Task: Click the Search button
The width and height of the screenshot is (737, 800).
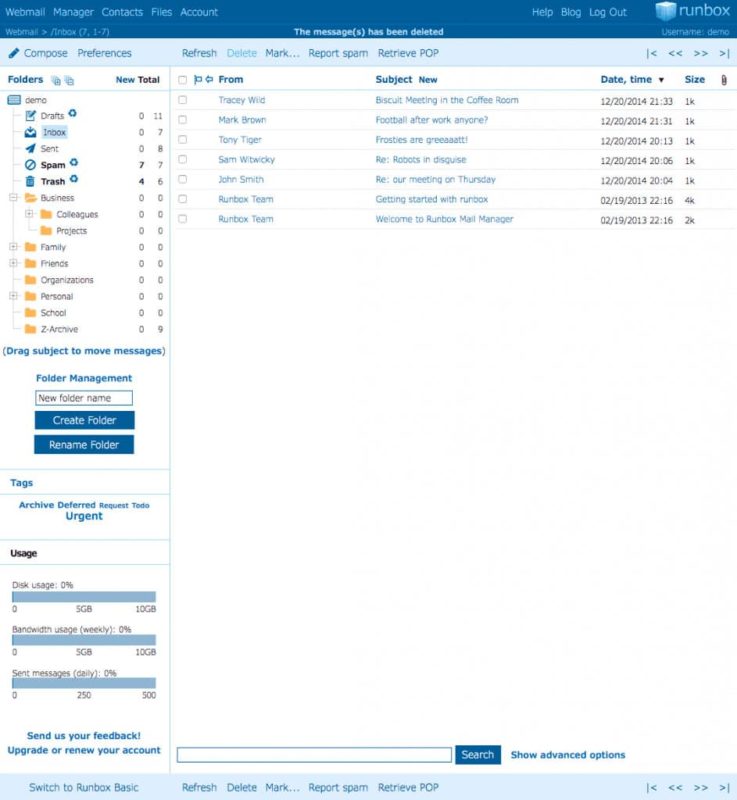Action: point(478,755)
